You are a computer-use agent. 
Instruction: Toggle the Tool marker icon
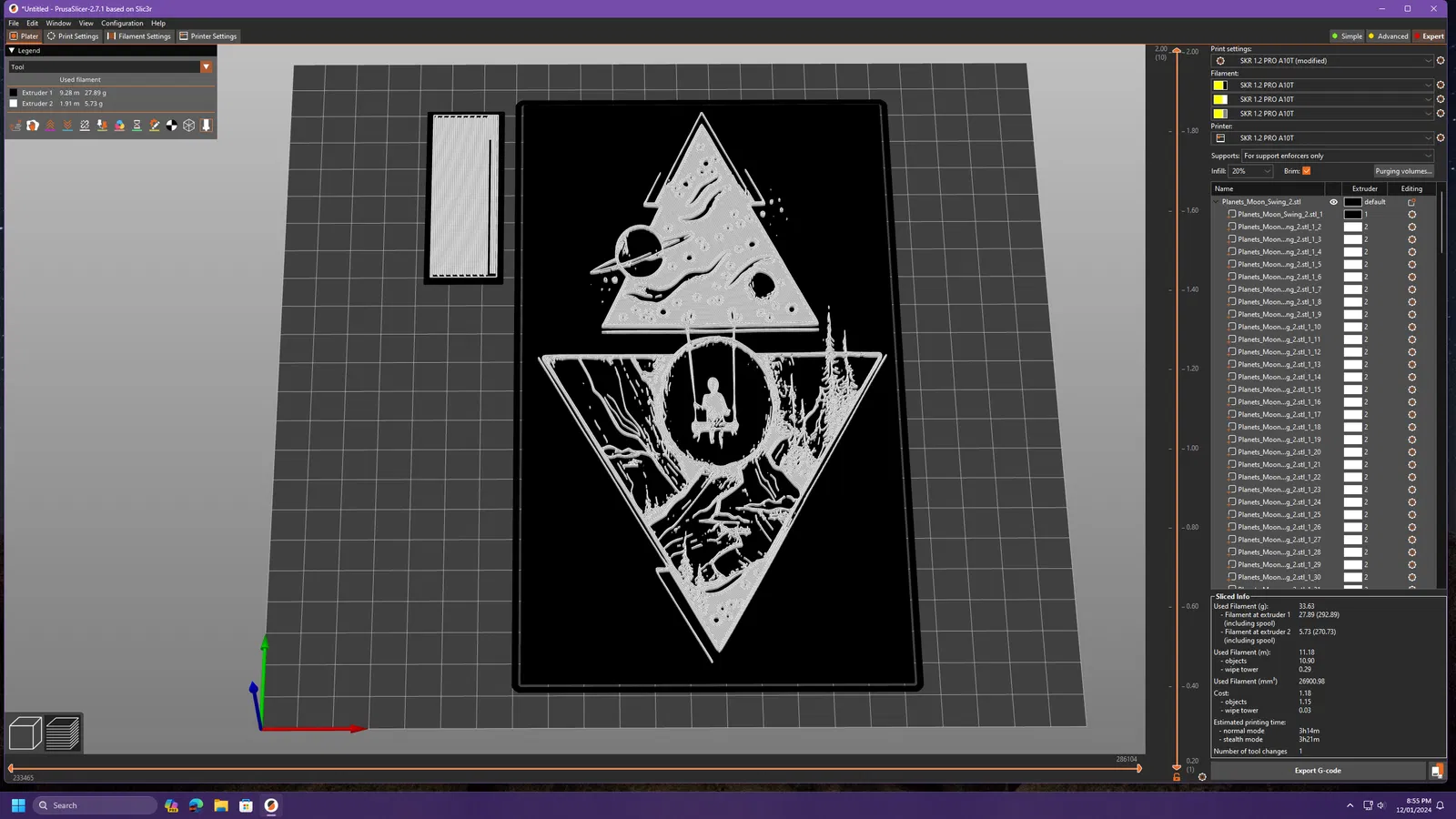pos(207,126)
